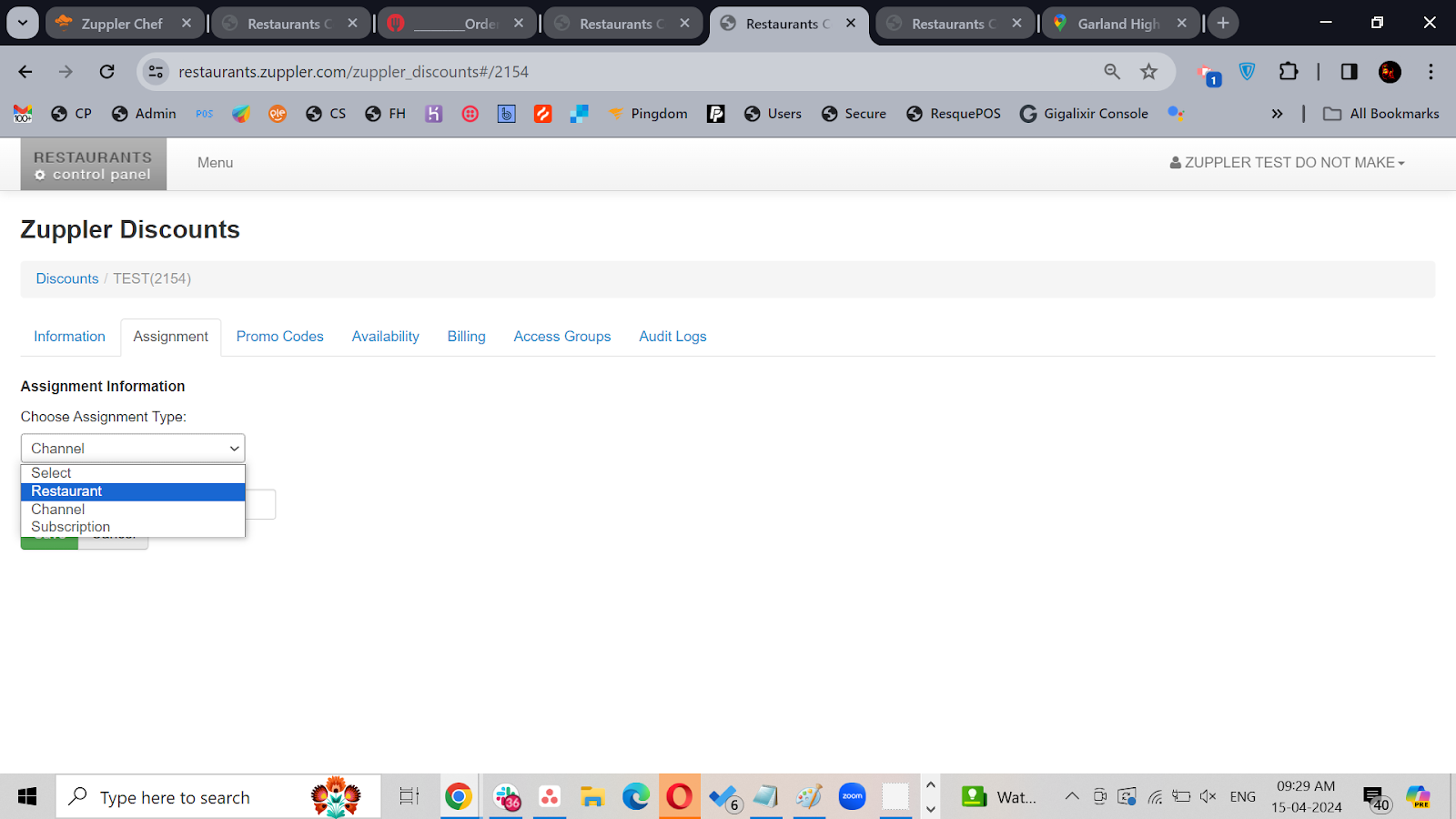Choose the Select option in the list
1456x819 pixels.
133,473
